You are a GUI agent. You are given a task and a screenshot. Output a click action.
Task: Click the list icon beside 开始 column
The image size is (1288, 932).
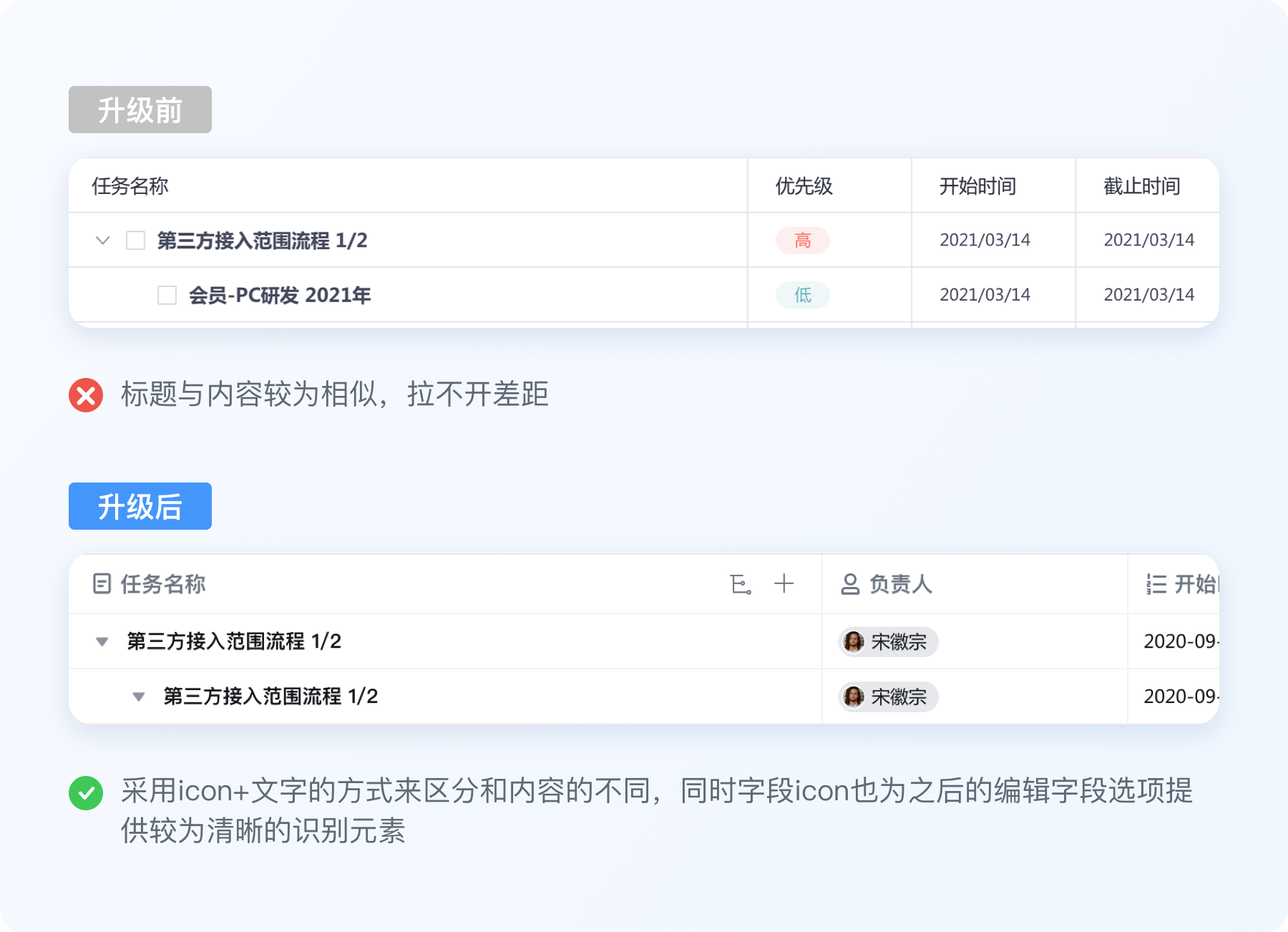point(1156,584)
